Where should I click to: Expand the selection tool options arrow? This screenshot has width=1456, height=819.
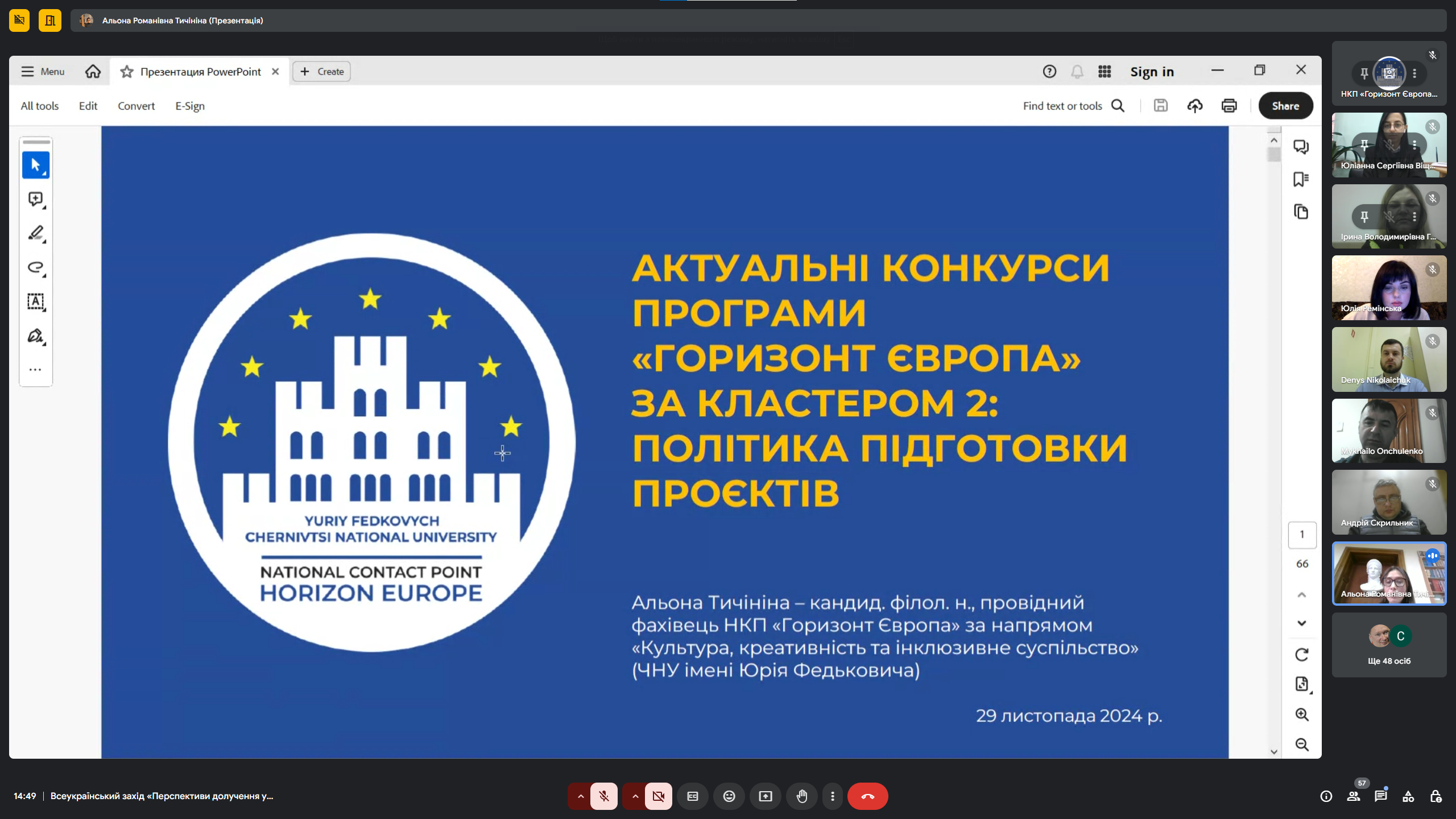point(44,173)
